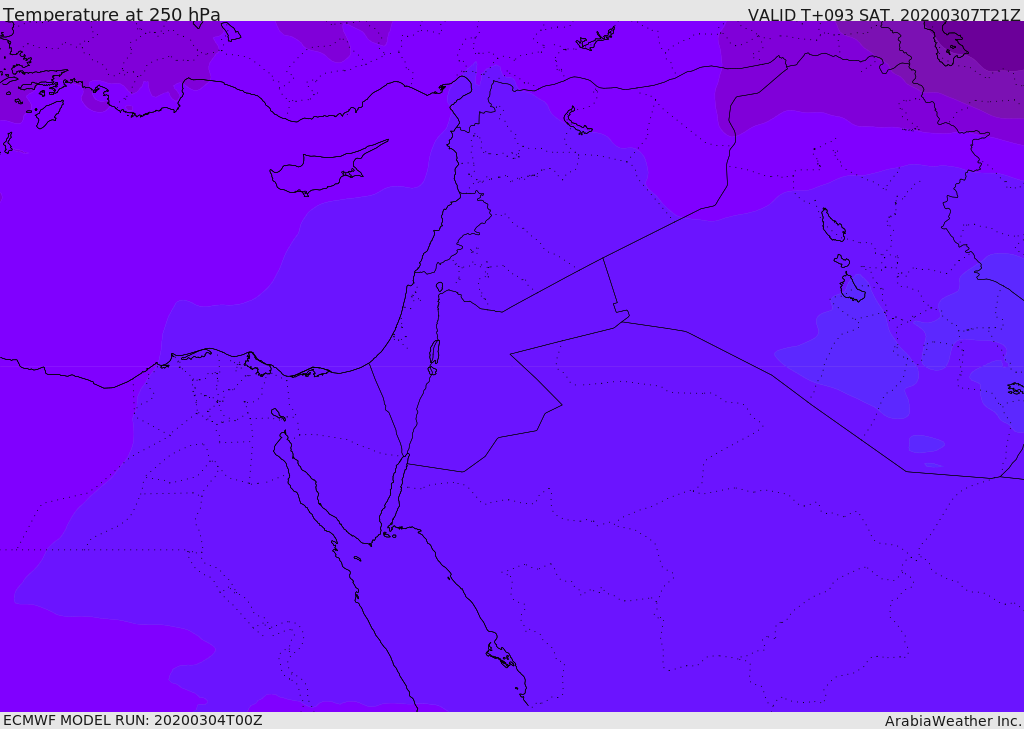Viewport: 1024px width, 729px height.
Task: Click the Jordan–Iraq border line segment
Action: coord(610,286)
